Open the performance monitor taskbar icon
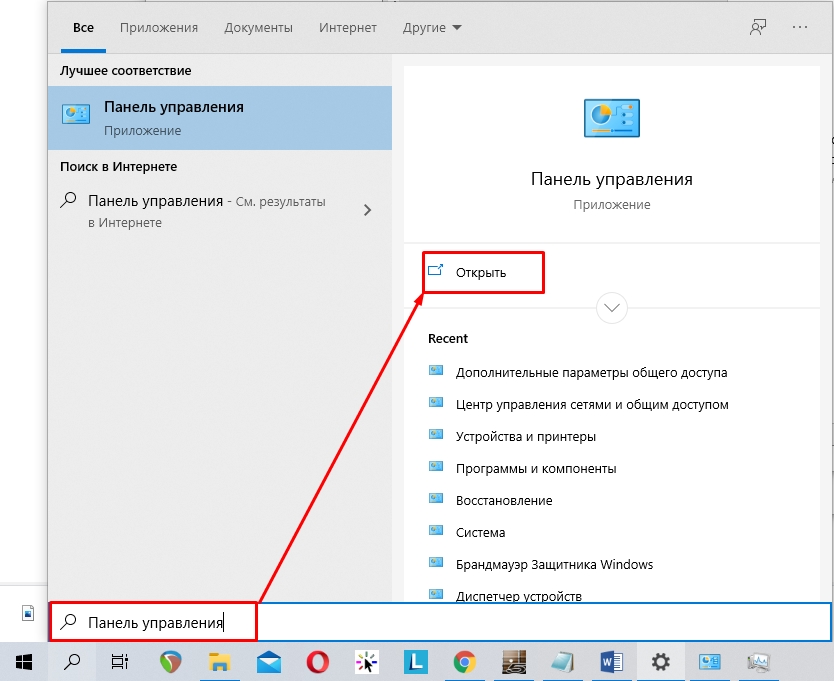 point(758,662)
